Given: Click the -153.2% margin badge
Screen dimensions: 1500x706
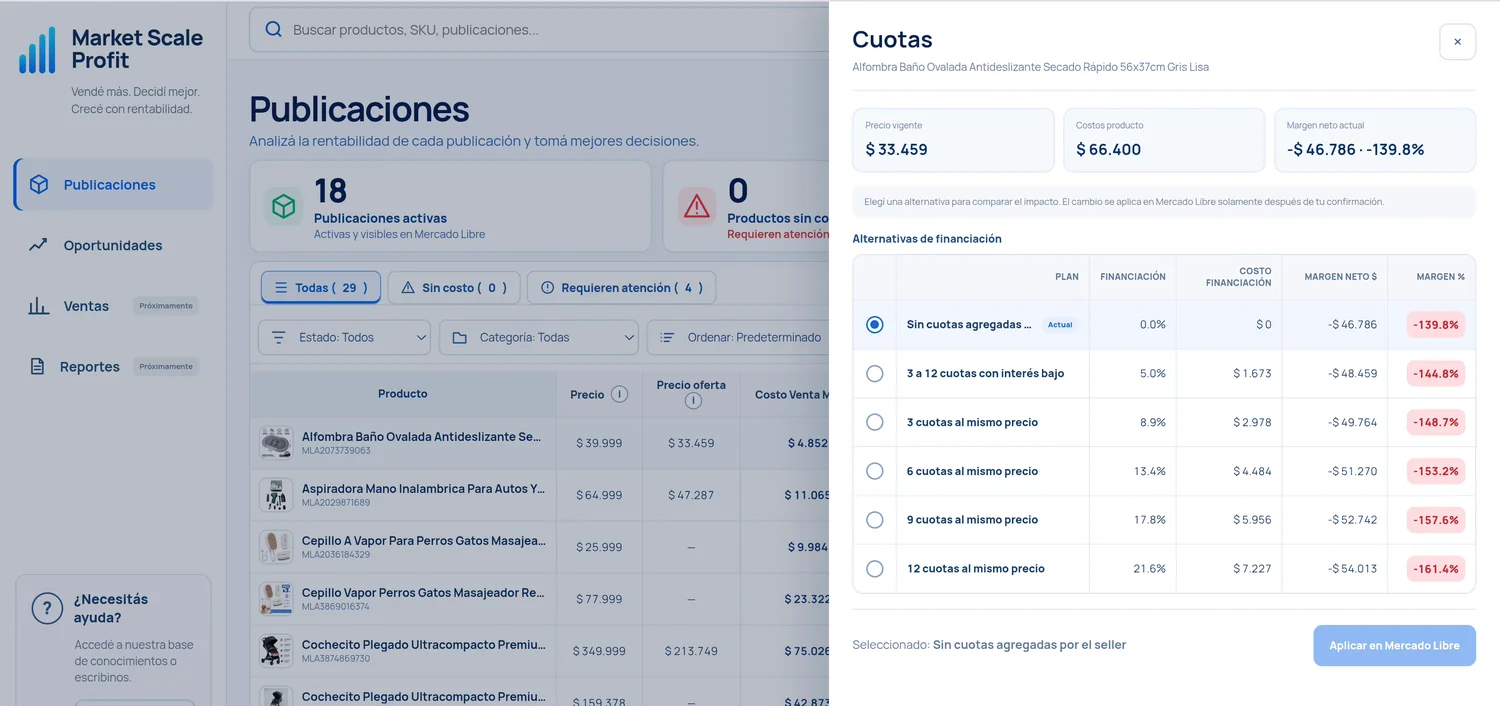Looking at the screenshot, I should (1436, 471).
